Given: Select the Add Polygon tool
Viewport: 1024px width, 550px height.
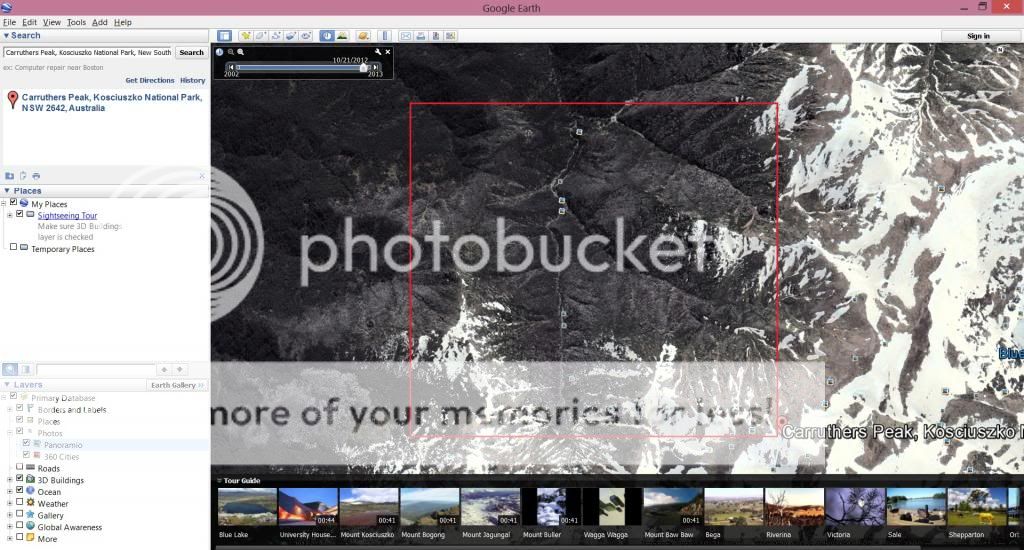Looking at the screenshot, I should click(x=261, y=36).
